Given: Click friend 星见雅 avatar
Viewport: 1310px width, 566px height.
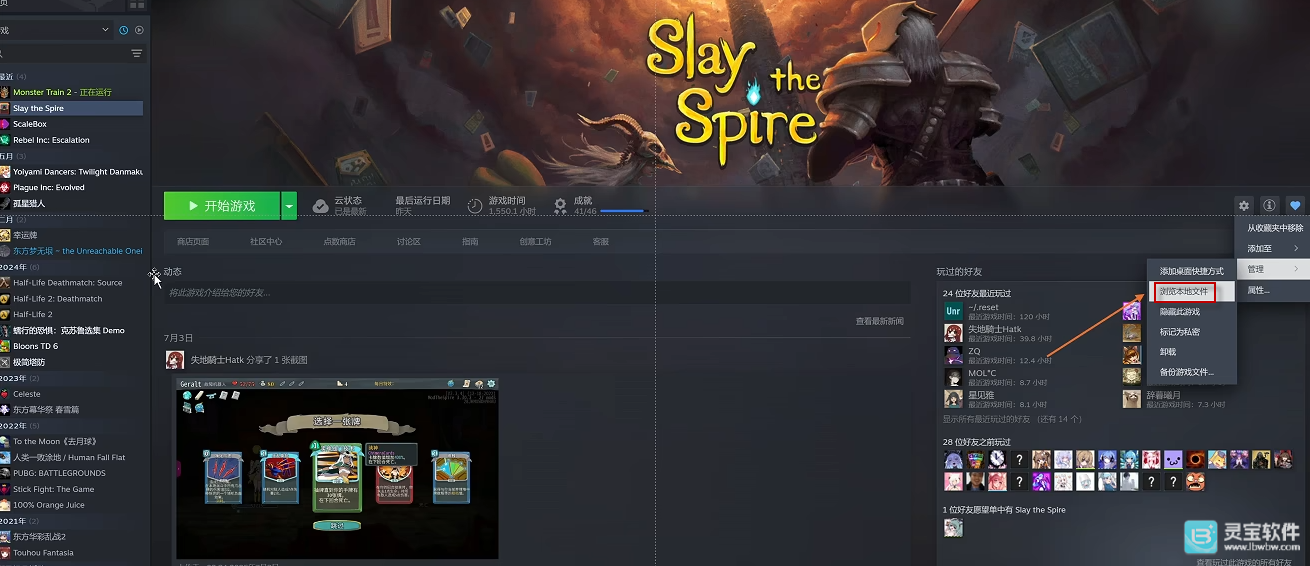Looking at the screenshot, I should [x=953, y=399].
